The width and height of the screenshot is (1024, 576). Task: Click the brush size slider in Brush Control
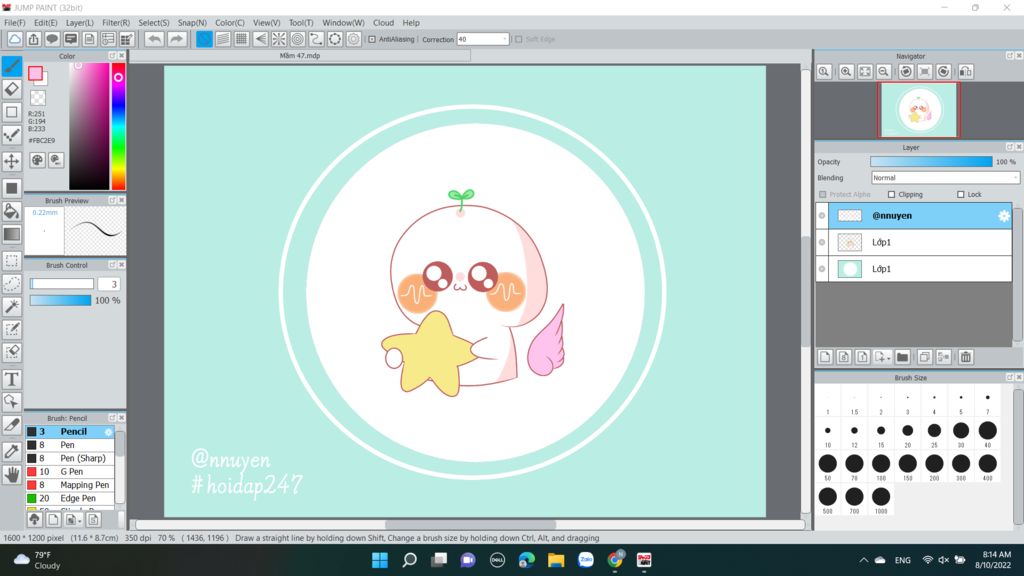61,284
